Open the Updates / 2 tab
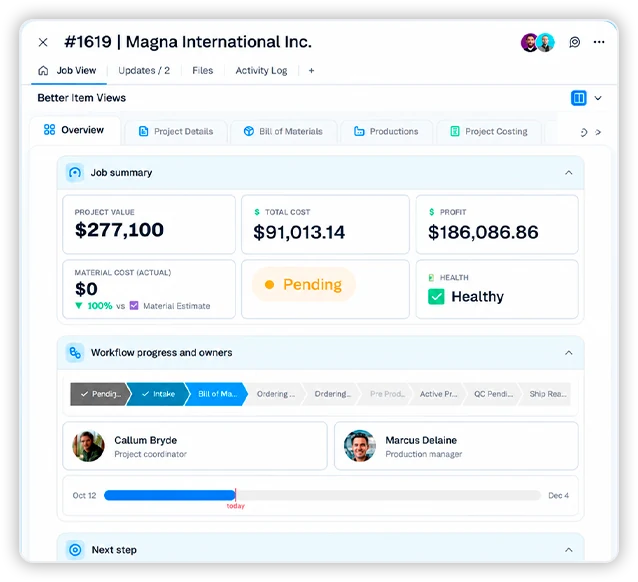The width and height of the screenshot is (638, 582). [x=144, y=70]
